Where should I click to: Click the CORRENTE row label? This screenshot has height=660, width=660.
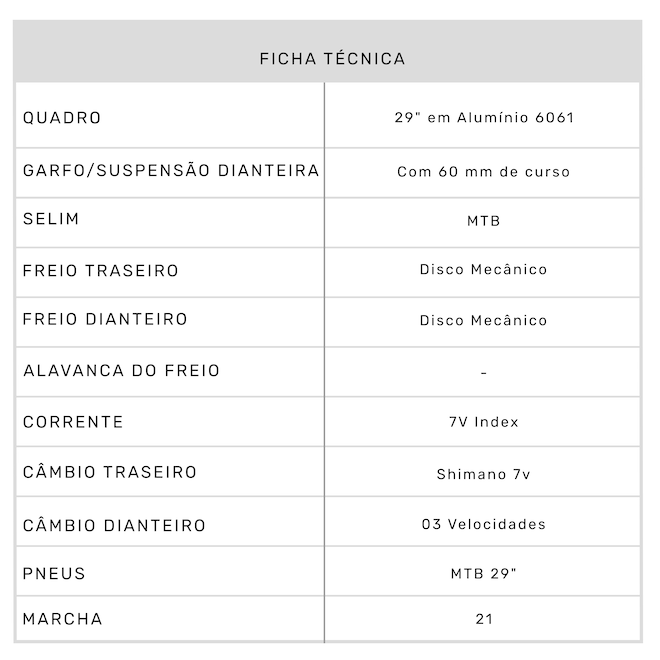click(x=73, y=422)
